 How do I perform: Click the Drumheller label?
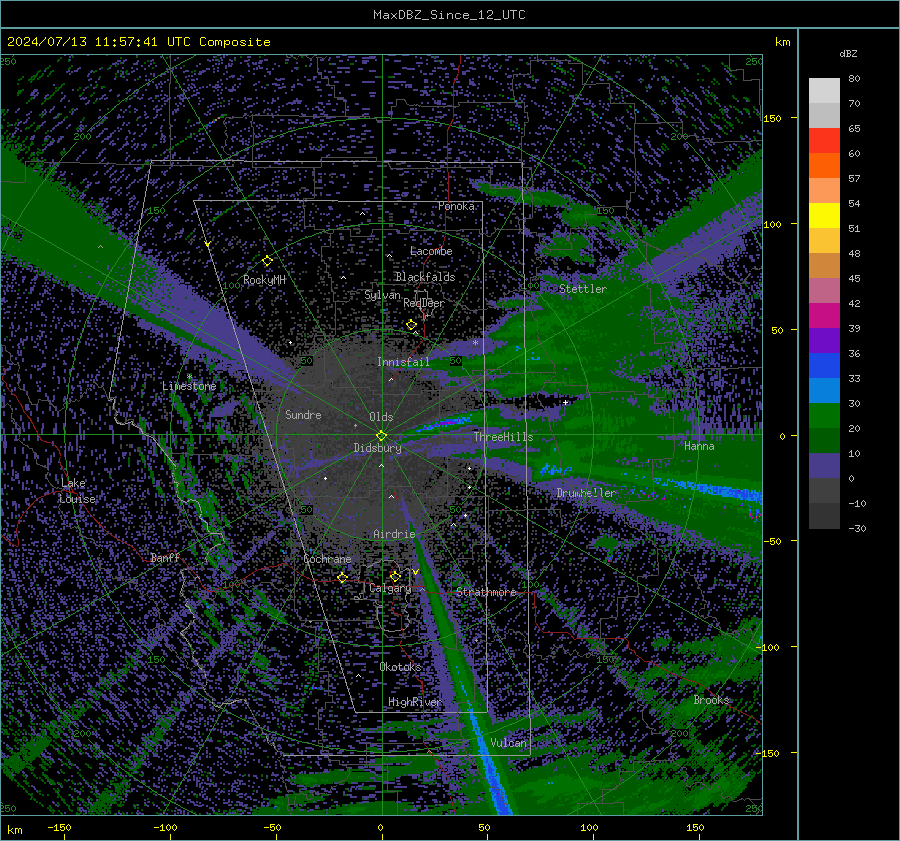click(586, 493)
